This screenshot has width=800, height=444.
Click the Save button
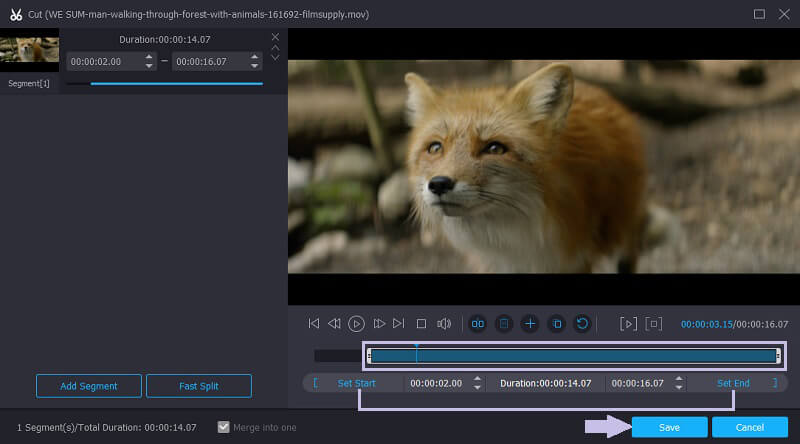[x=669, y=427]
